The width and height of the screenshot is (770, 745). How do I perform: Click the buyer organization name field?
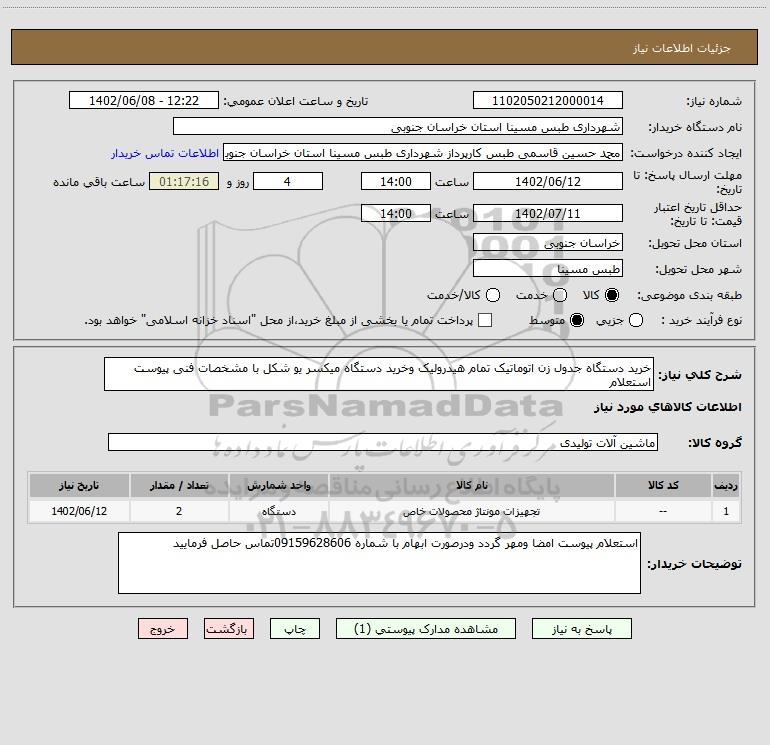click(398, 126)
